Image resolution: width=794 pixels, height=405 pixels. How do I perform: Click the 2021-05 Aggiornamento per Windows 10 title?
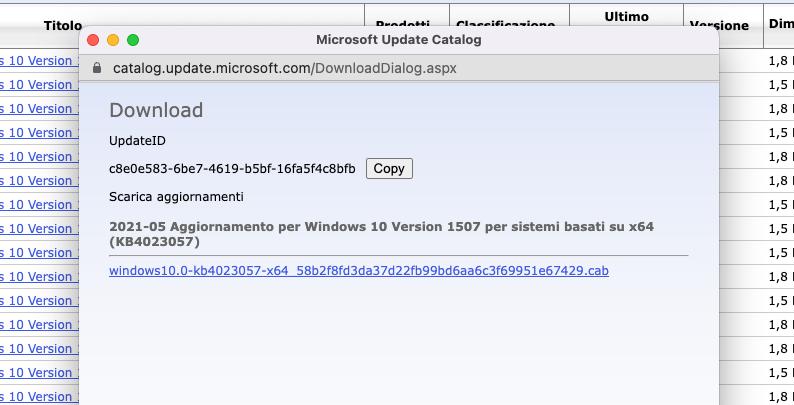coord(381,234)
